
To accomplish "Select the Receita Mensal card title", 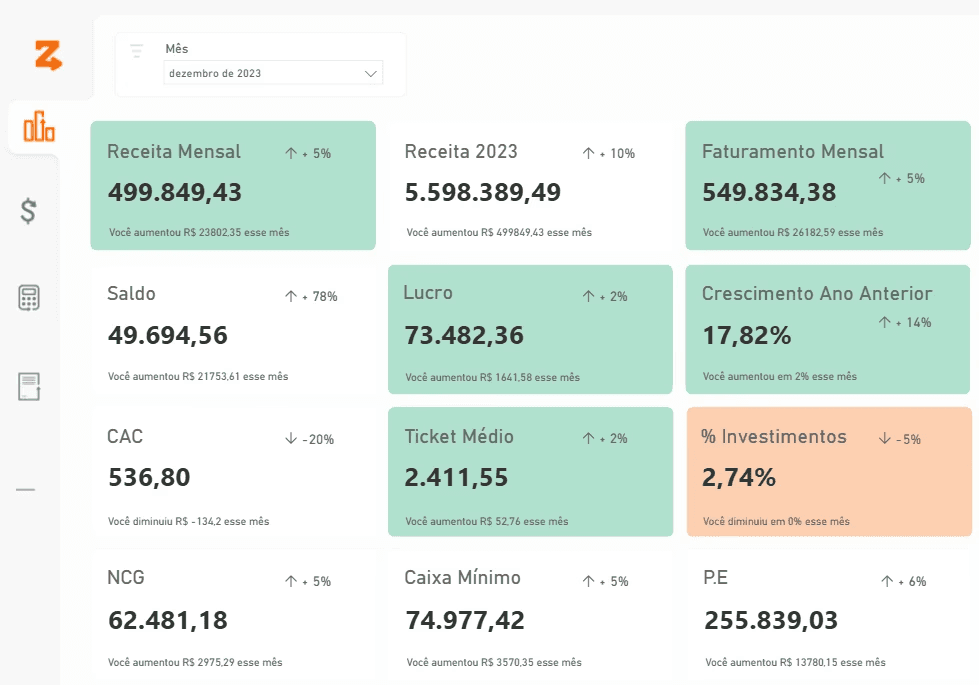I will [x=174, y=152].
